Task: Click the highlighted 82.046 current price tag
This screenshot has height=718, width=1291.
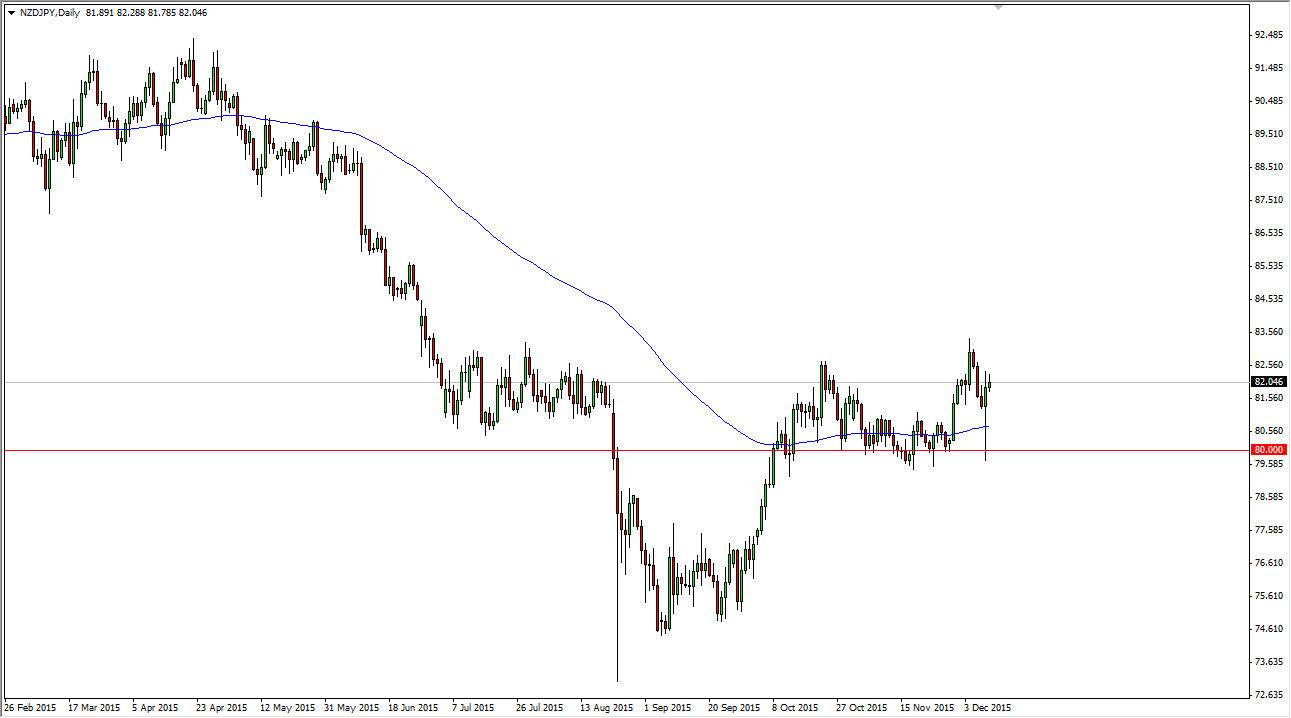Action: [1268, 381]
